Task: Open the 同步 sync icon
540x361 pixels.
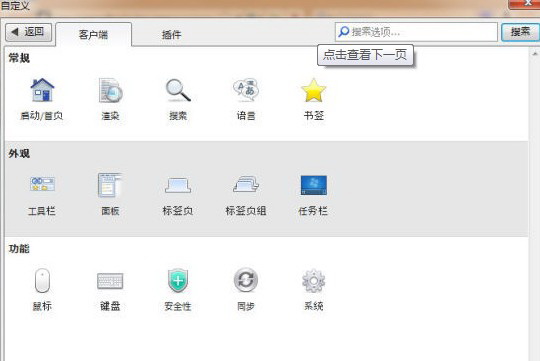Action: (x=246, y=280)
